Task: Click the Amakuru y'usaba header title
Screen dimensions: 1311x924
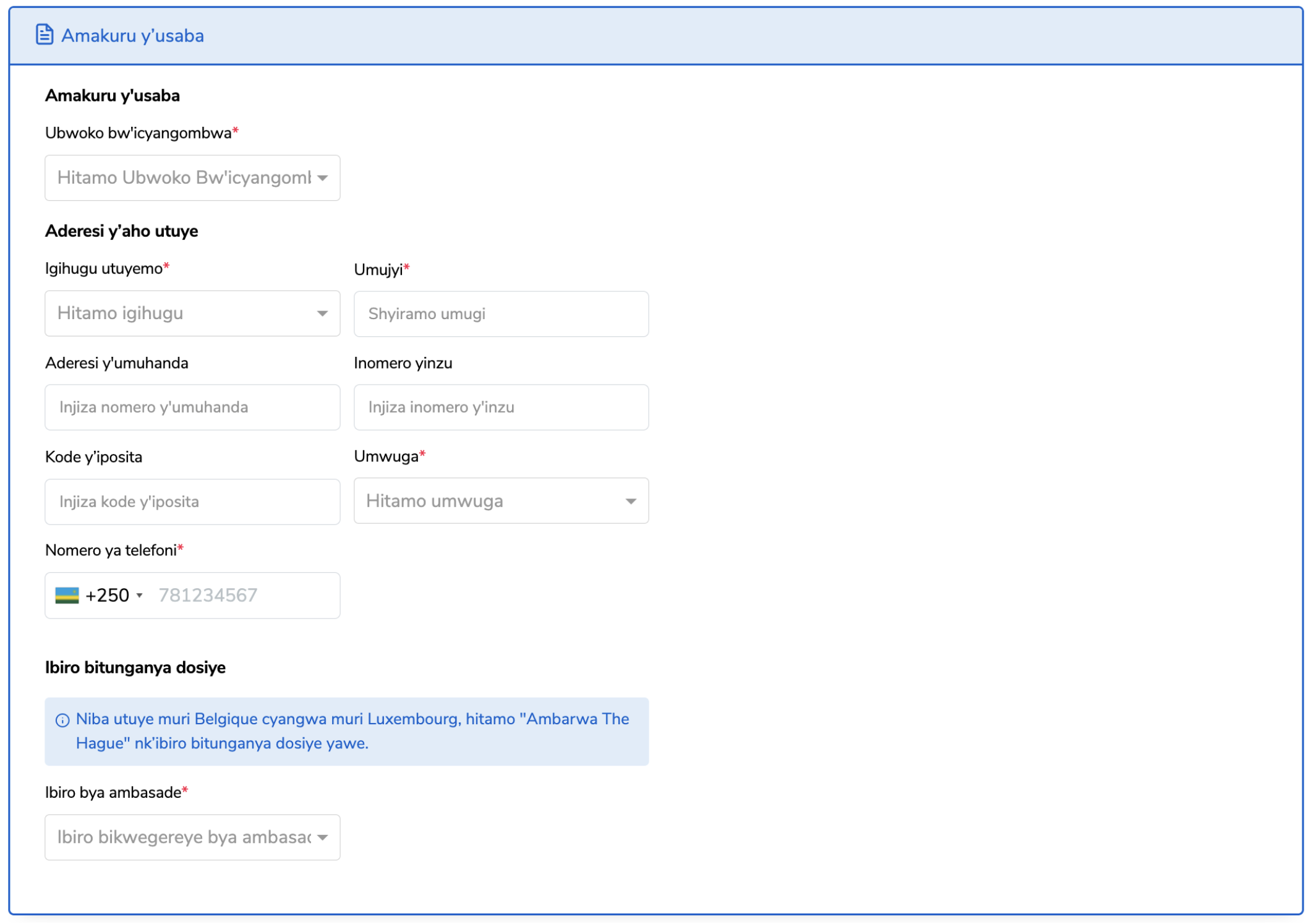Action: pos(132,36)
